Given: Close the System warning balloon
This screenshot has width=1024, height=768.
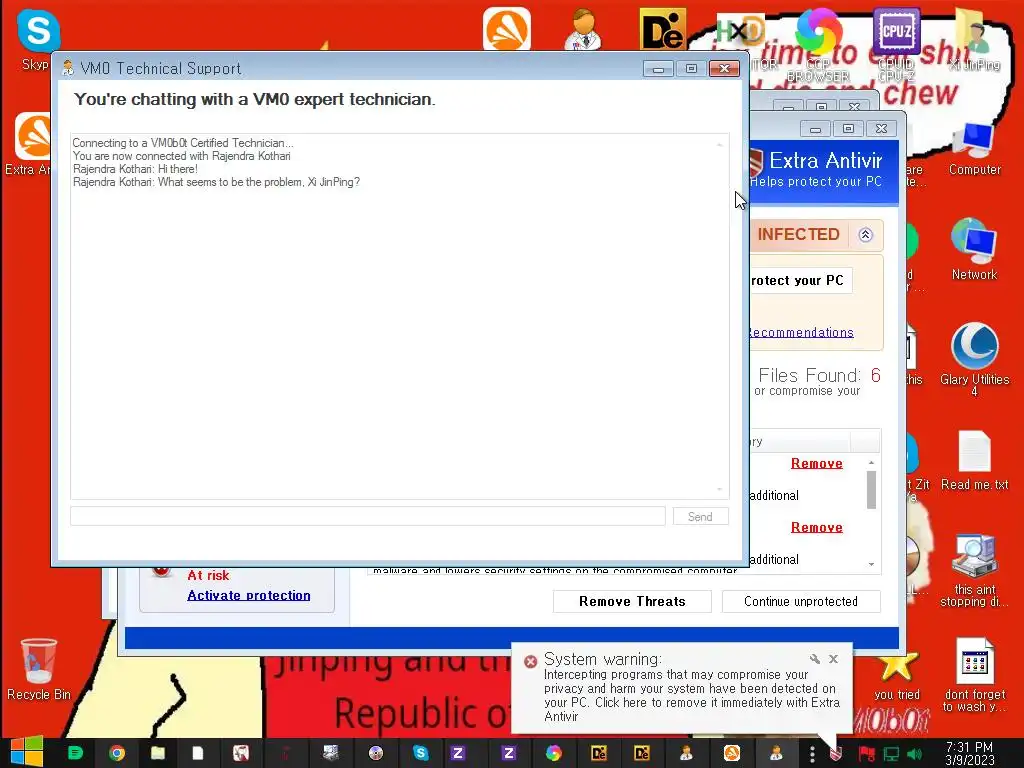Looking at the screenshot, I should pyautogui.click(x=833, y=659).
